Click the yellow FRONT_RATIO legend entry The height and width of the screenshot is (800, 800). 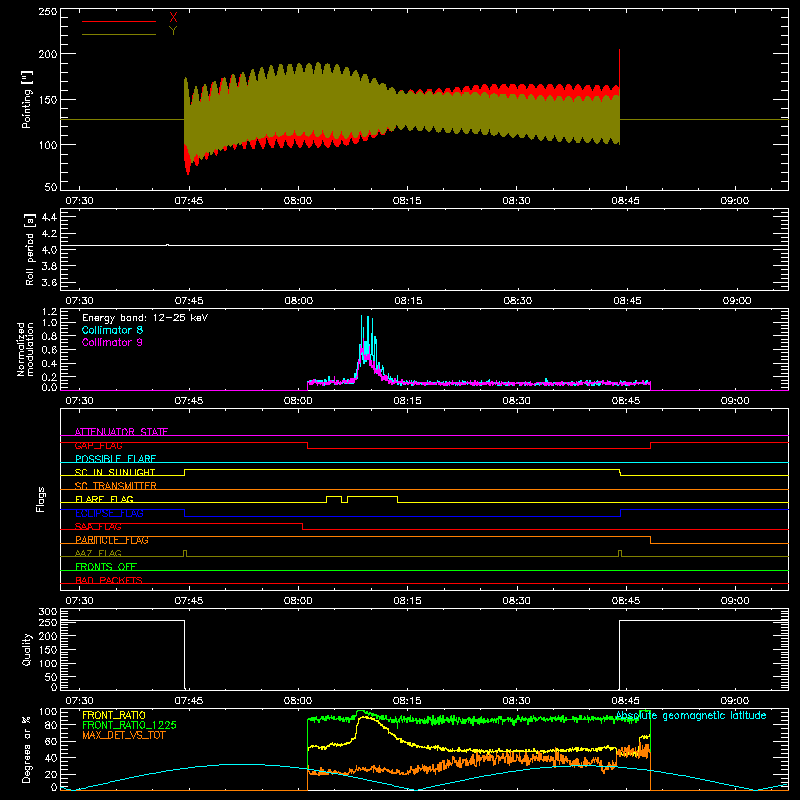click(x=114, y=715)
